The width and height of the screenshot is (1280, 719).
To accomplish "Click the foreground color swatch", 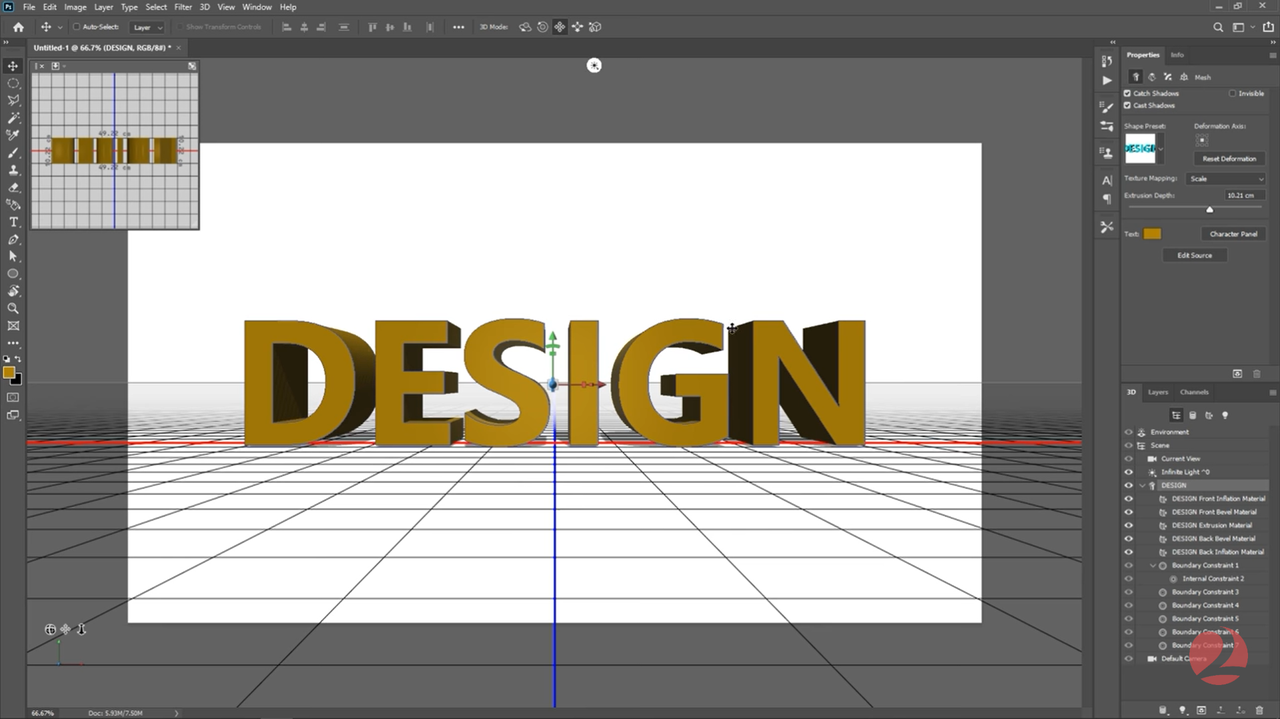I will tap(9, 372).
